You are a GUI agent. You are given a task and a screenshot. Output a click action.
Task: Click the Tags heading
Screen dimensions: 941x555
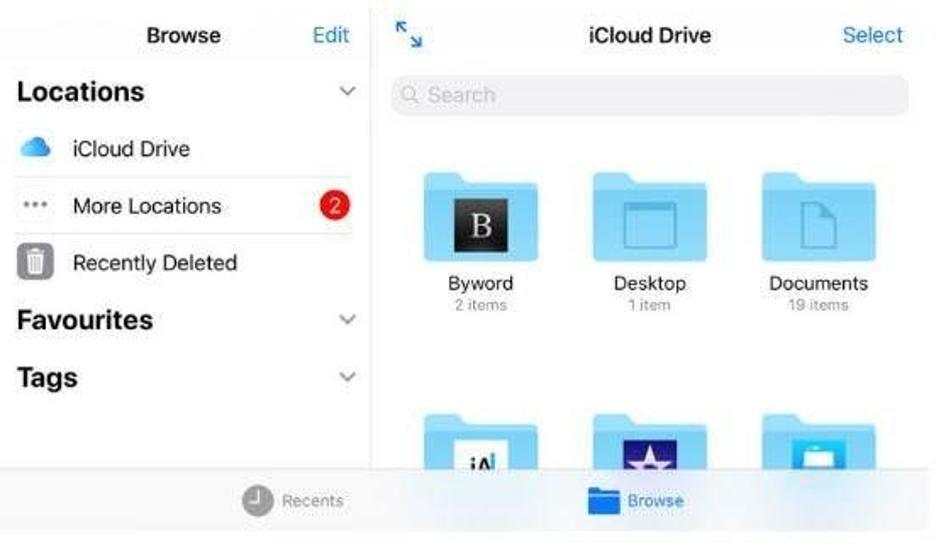(x=47, y=378)
